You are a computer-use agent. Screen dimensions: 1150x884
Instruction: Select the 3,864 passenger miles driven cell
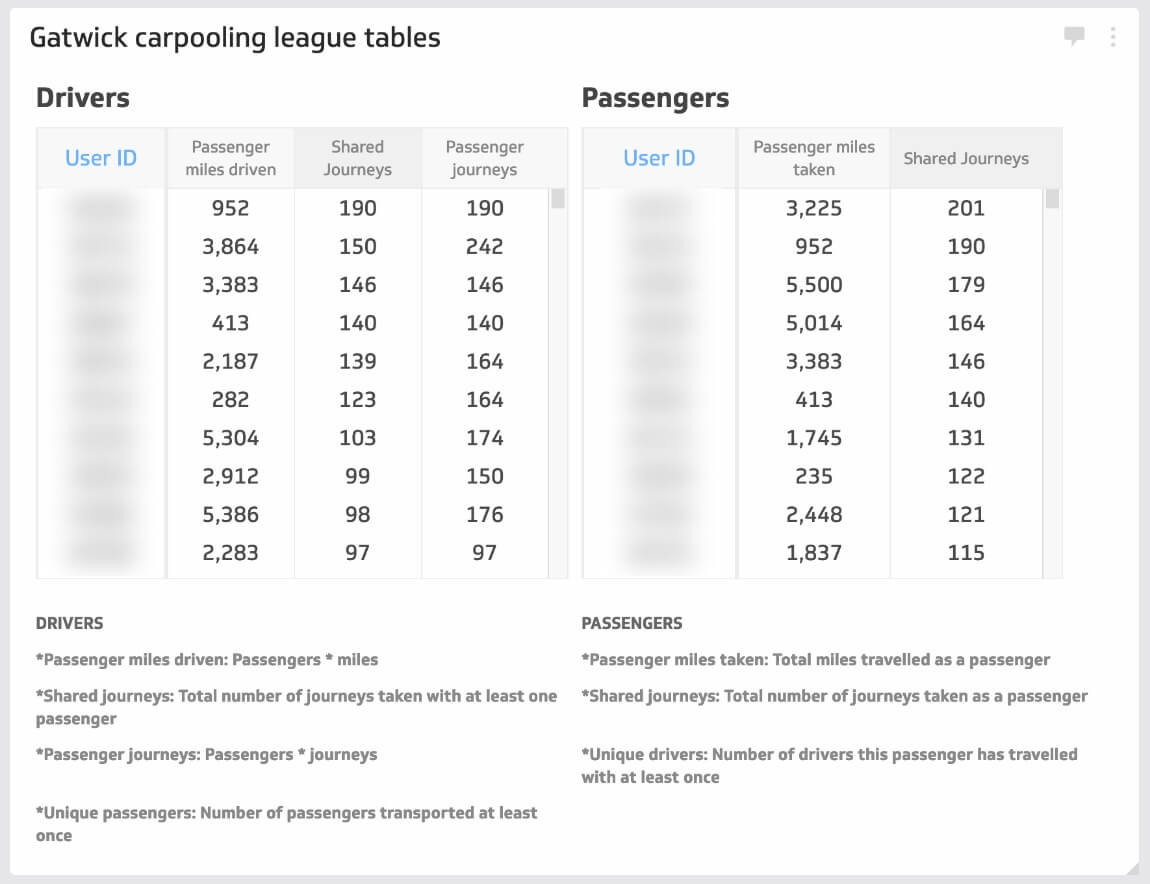230,246
